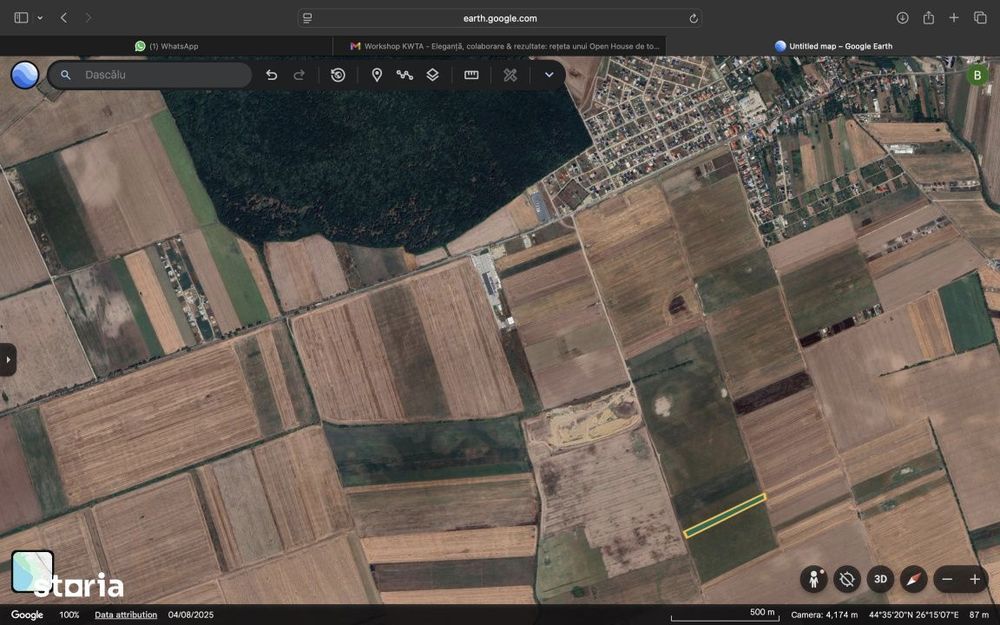
Task: Toggle the crossed tools icon in toolbar
Action: click(x=510, y=75)
